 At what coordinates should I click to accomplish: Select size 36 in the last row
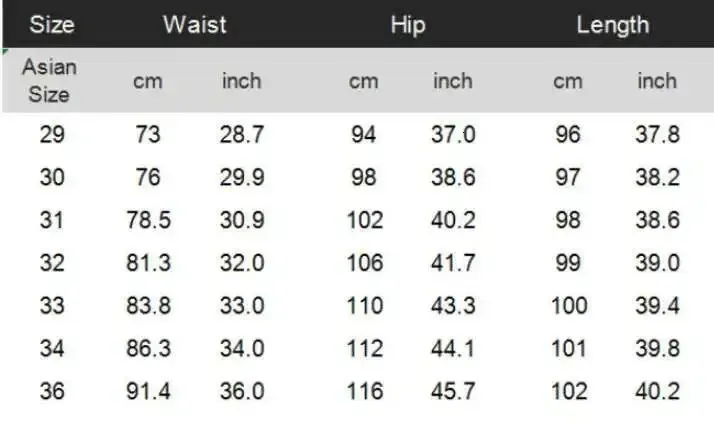tap(52, 391)
